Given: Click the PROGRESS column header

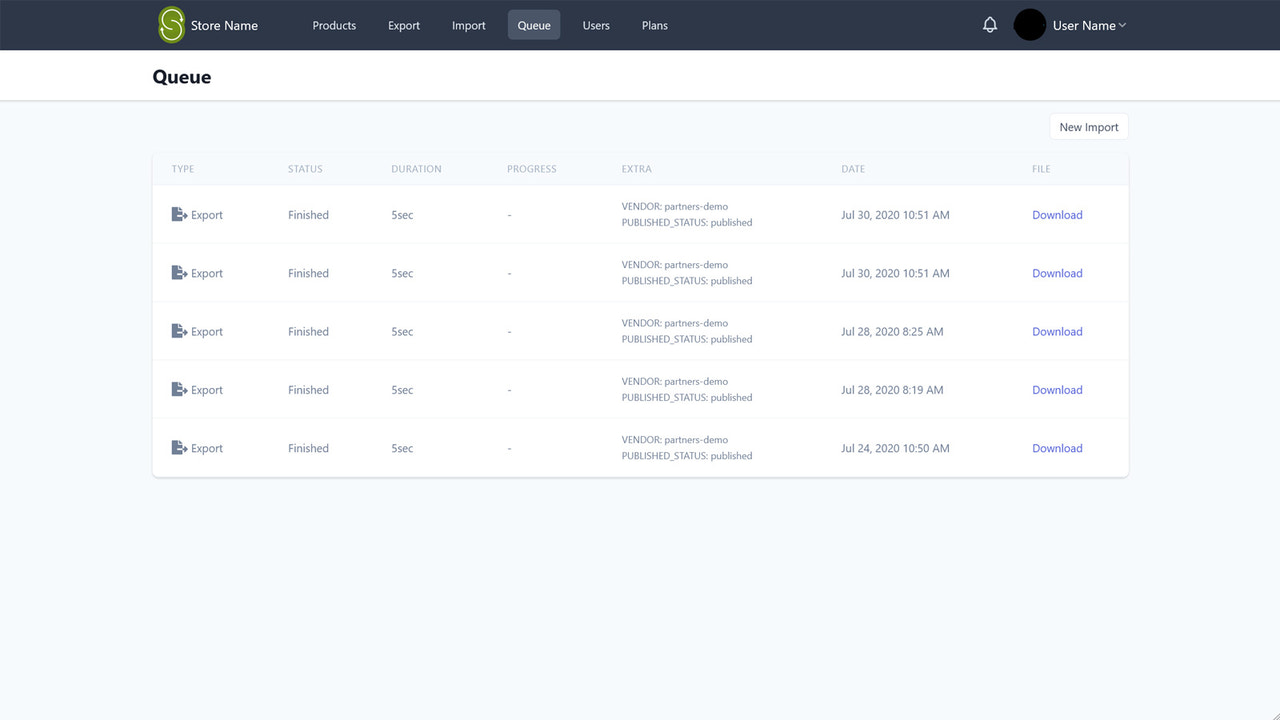Looking at the screenshot, I should pos(532,169).
